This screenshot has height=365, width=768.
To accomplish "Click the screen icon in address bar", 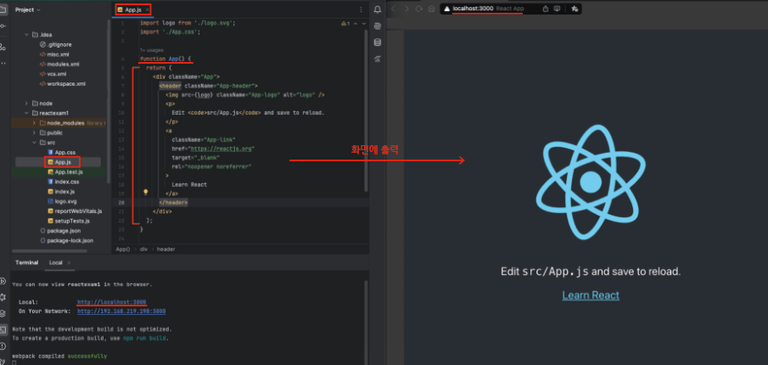I will click(x=557, y=9).
